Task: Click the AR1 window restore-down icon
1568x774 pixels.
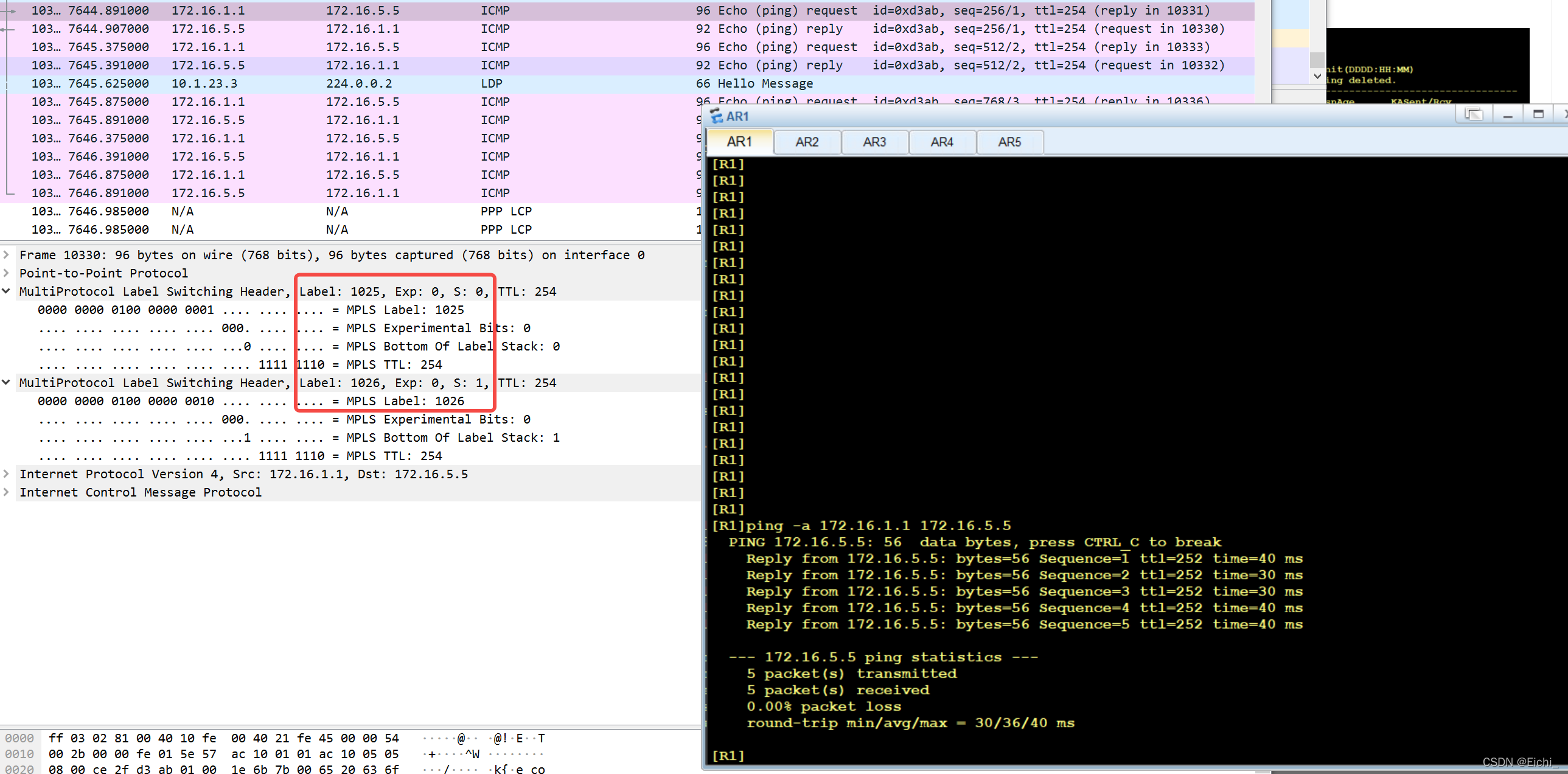Action: click(x=1474, y=114)
